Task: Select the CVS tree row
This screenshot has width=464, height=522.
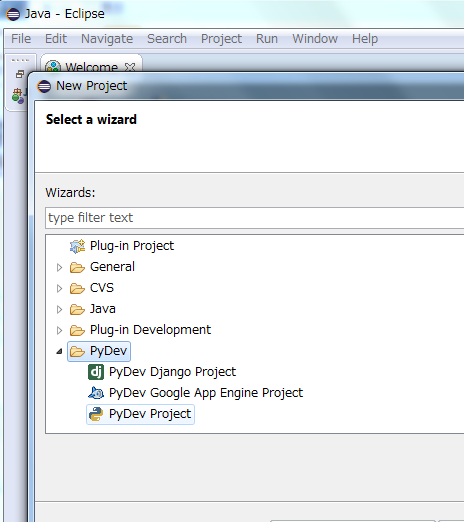Action: pos(102,288)
